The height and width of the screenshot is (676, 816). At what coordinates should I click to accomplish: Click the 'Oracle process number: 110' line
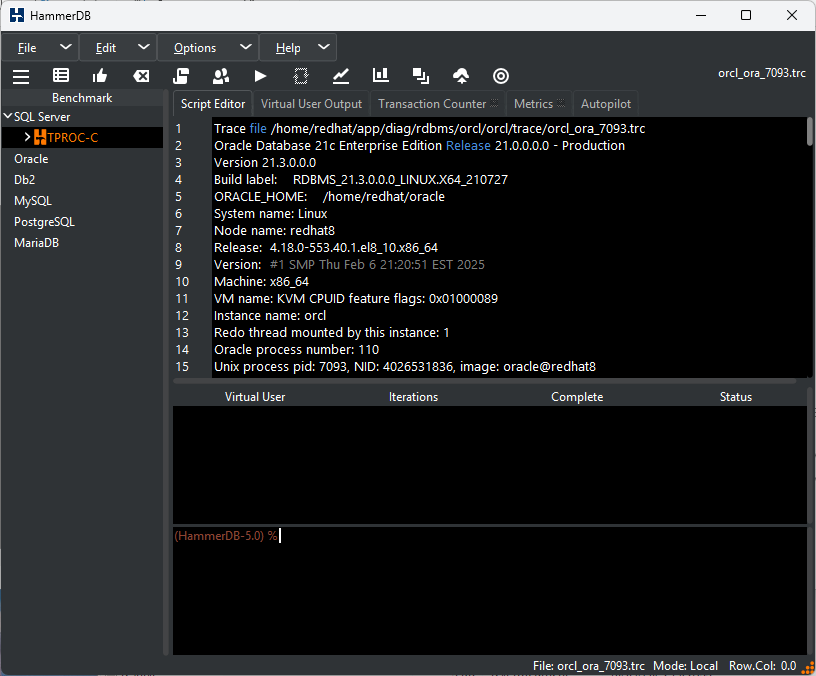coord(297,349)
